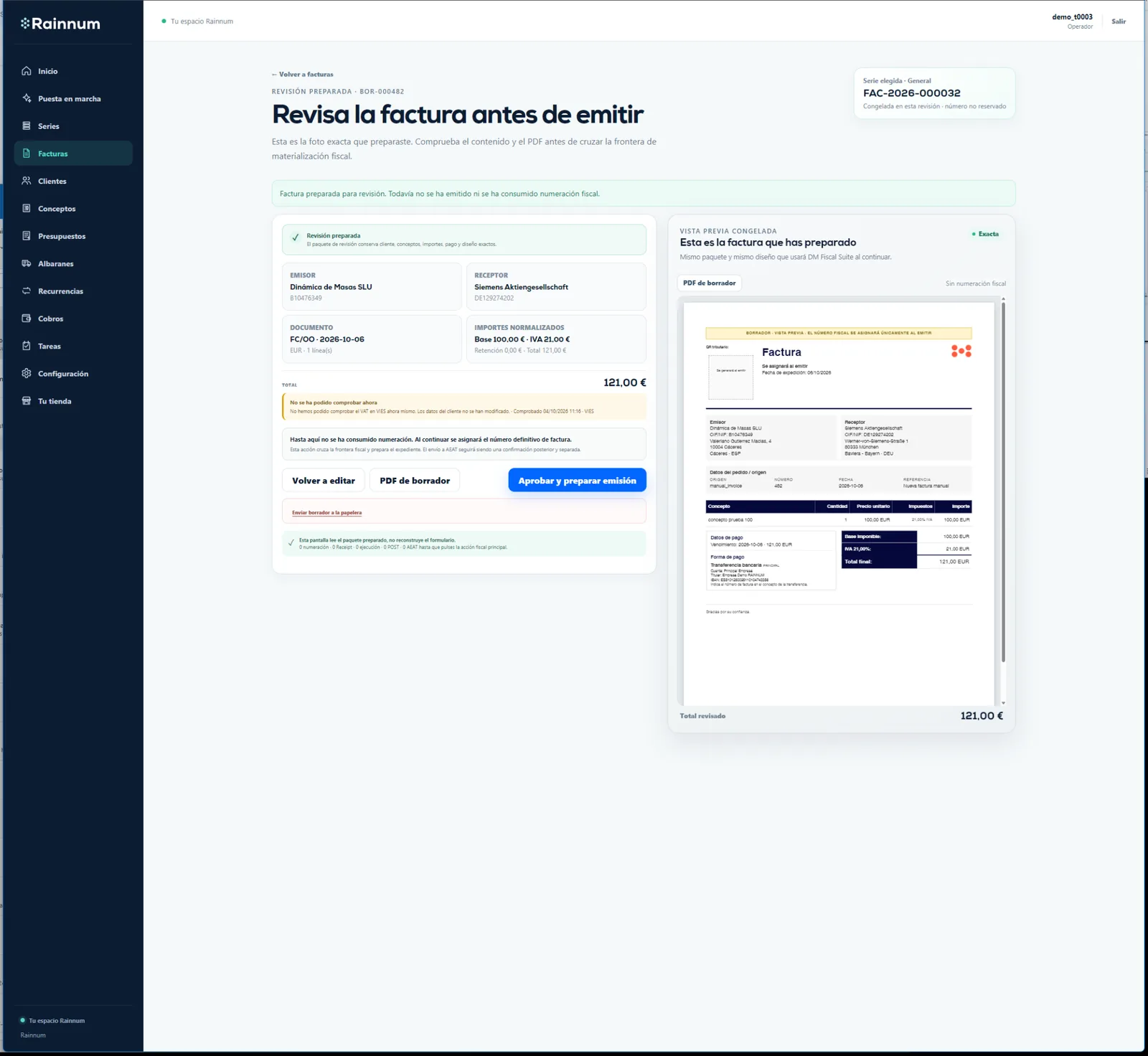1148x1056 pixels.
Task: Click the Importes normalizados card
Action: click(x=556, y=339)
